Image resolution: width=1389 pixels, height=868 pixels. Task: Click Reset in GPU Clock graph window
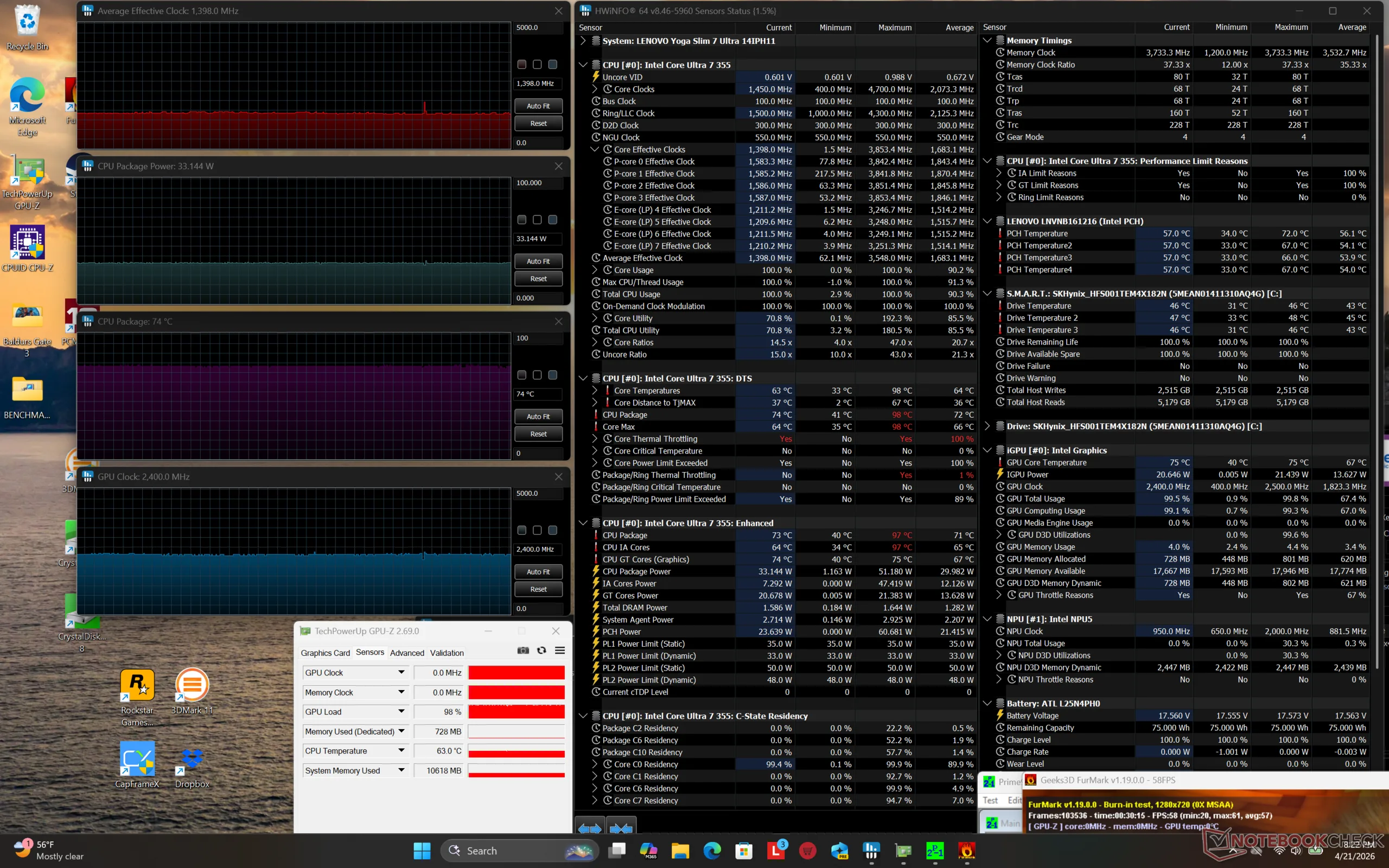tap(538, 589)
